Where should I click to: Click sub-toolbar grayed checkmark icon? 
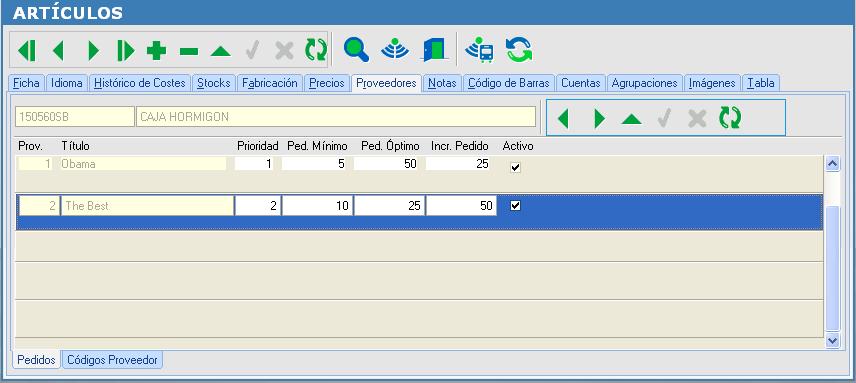click(x=663, y=118)
